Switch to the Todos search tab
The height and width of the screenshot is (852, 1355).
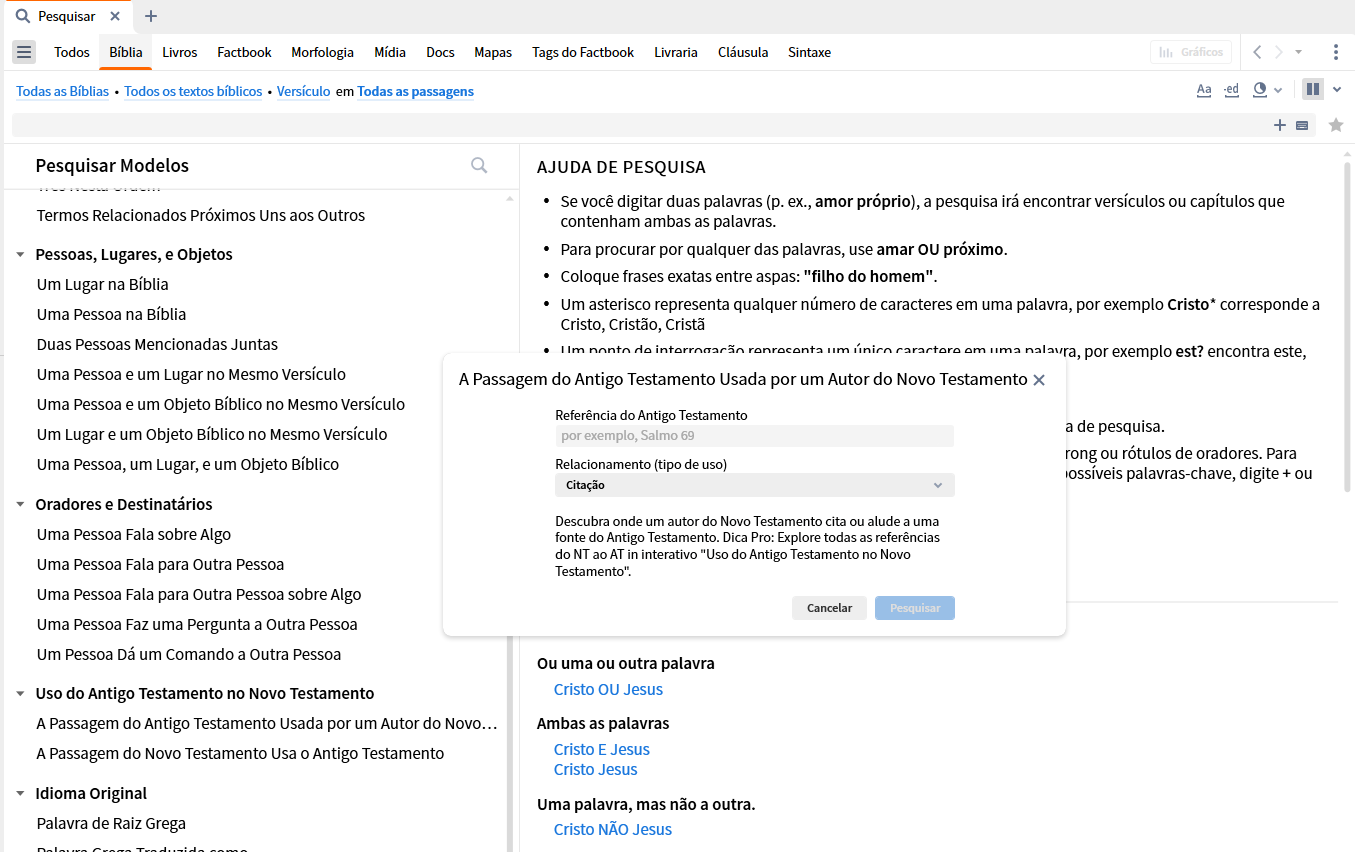(72, 52)
